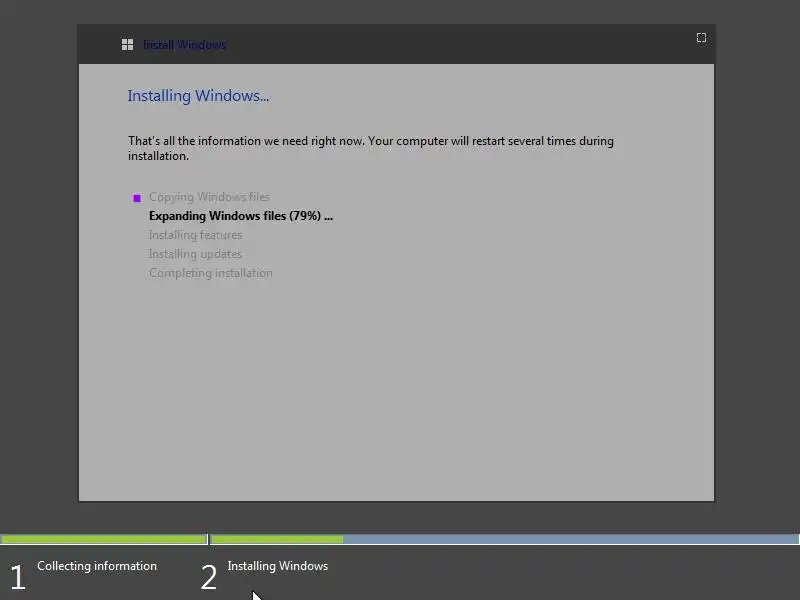This screenshot has height=600, width=800.
Task: Click the large step number 1
Action: pos(17,578)
